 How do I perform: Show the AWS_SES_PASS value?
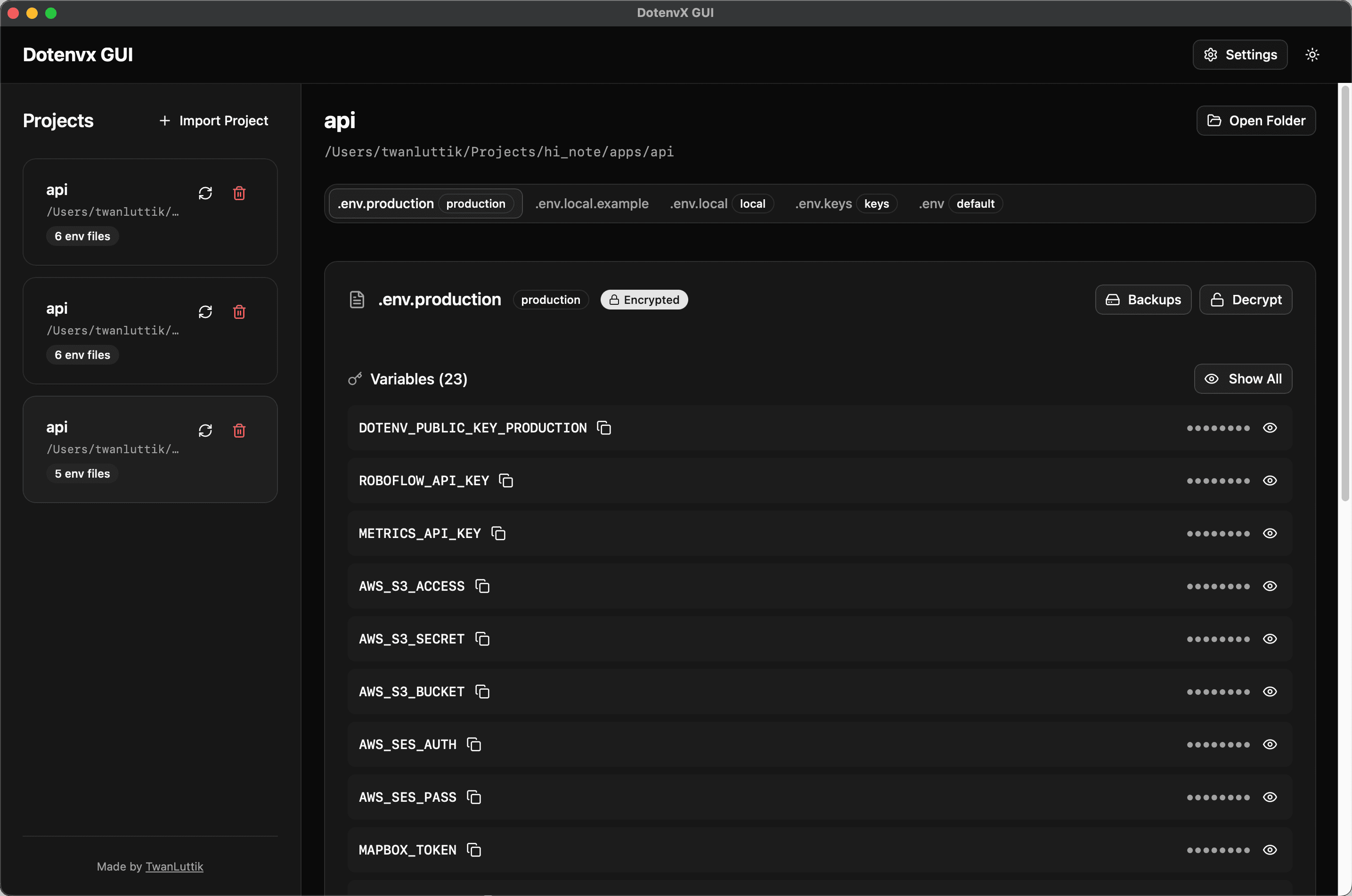[1270, 797]
